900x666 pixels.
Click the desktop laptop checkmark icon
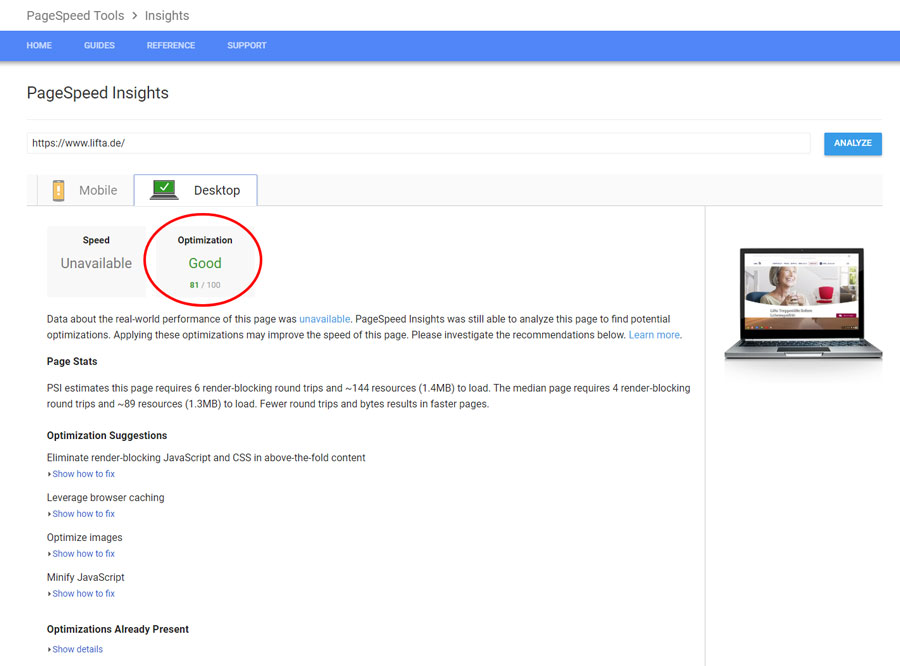[164, 189]
